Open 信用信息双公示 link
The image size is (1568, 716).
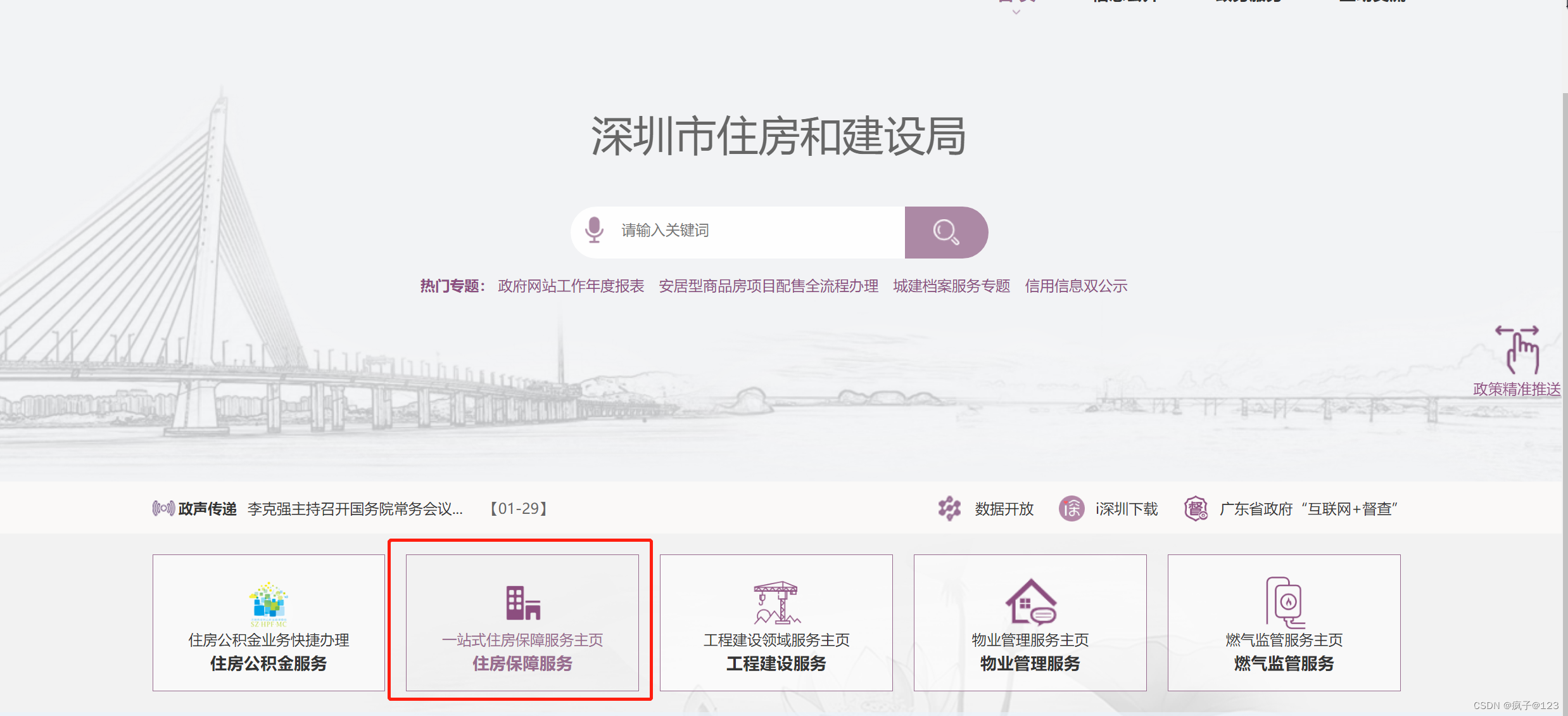pos(1076,286)
